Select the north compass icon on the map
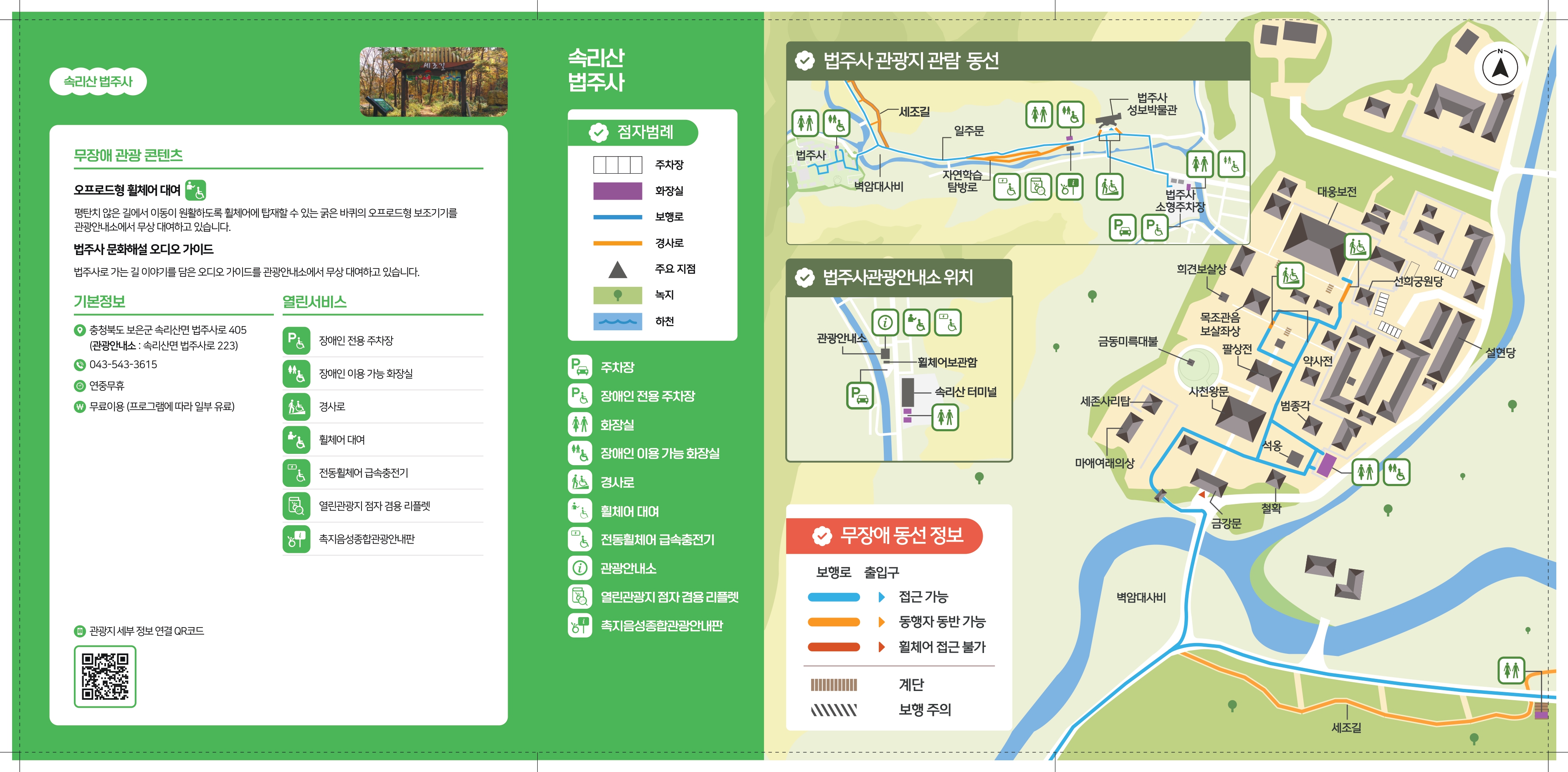This screenshot has height=772, width=1568. coord(1500,67)
